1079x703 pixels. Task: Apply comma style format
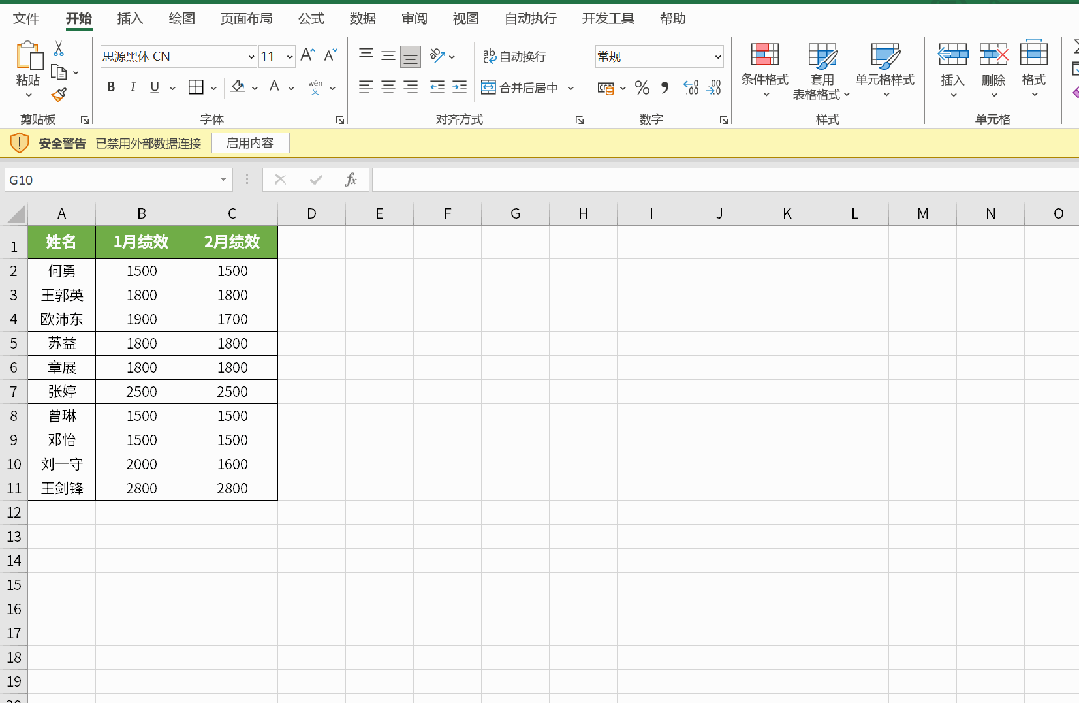(665, 87)
